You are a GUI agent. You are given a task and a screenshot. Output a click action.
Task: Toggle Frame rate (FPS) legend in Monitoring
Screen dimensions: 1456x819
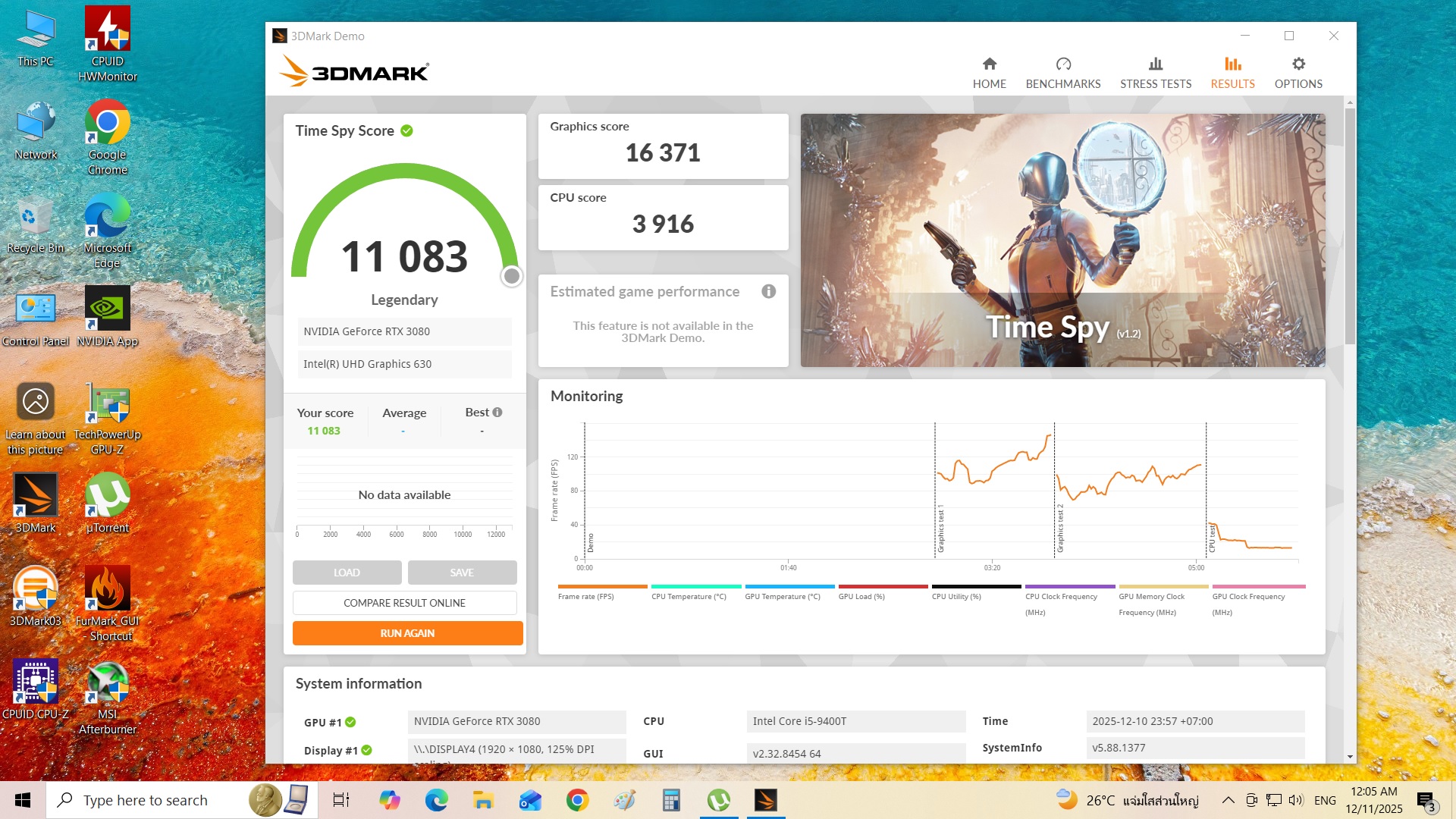586,597
